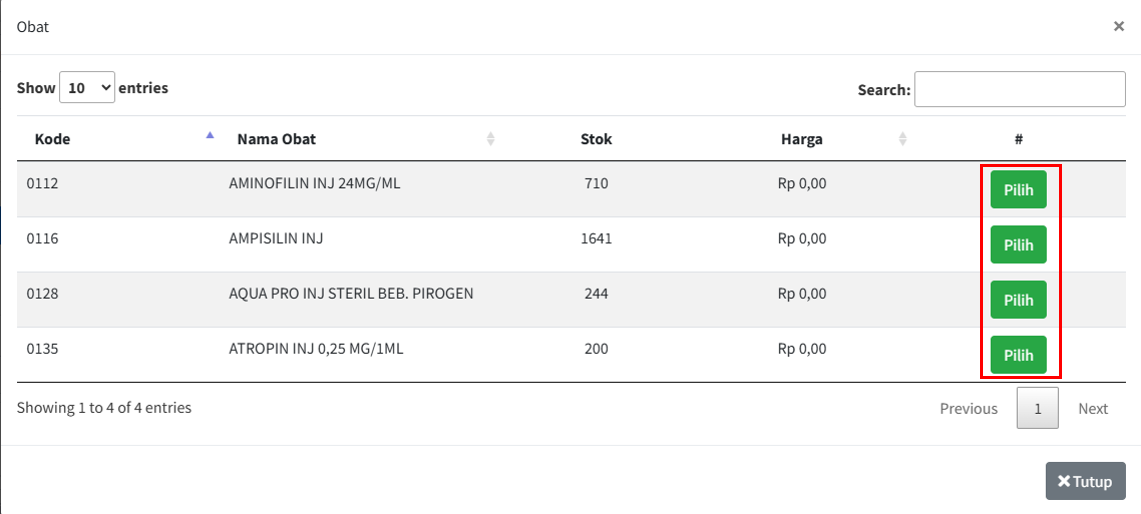Sort by Nama Obat column sort icon
The image size is (1141, 514).
[x=490, y=139]
